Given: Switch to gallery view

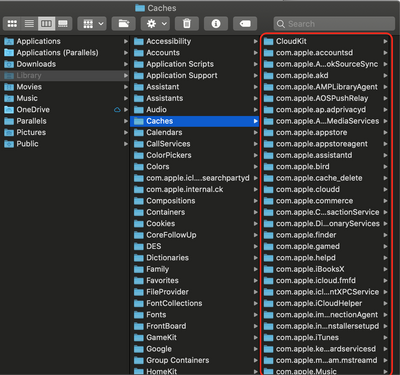Looking at the screenshot, I should [63, 24].
